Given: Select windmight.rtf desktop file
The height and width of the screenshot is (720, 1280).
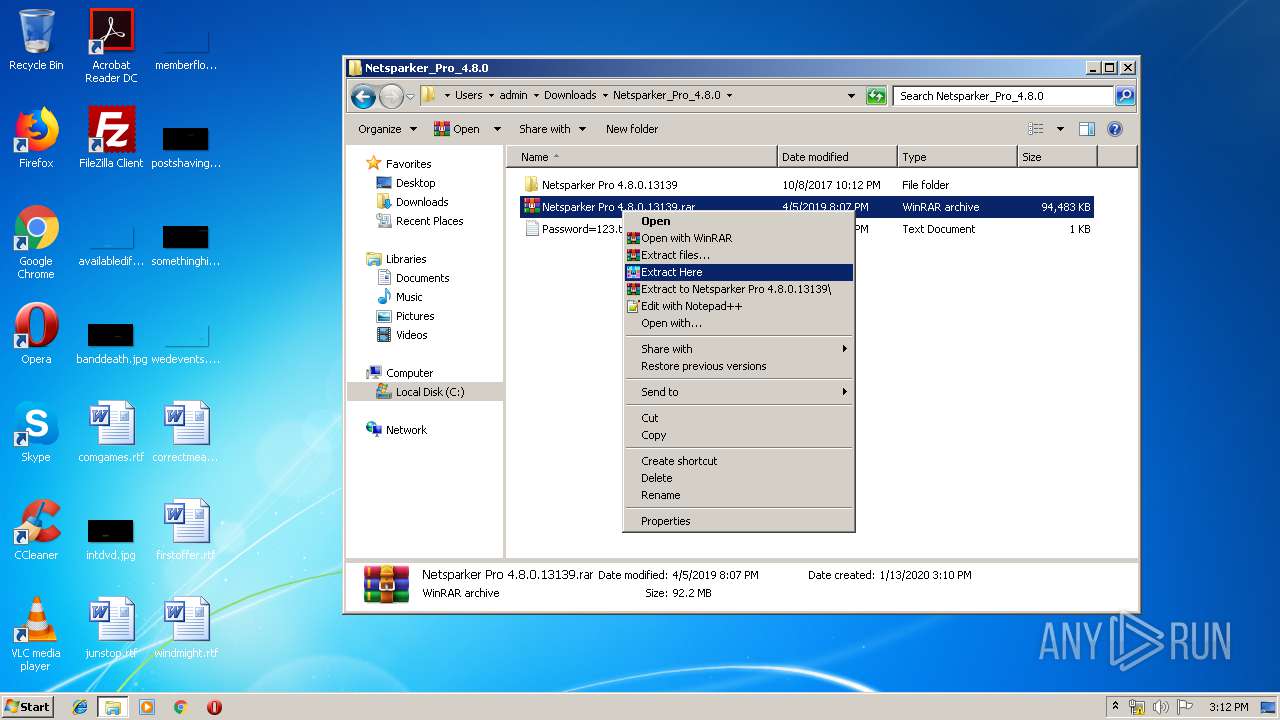Looking at the screenshot, I should coord(186,628).
